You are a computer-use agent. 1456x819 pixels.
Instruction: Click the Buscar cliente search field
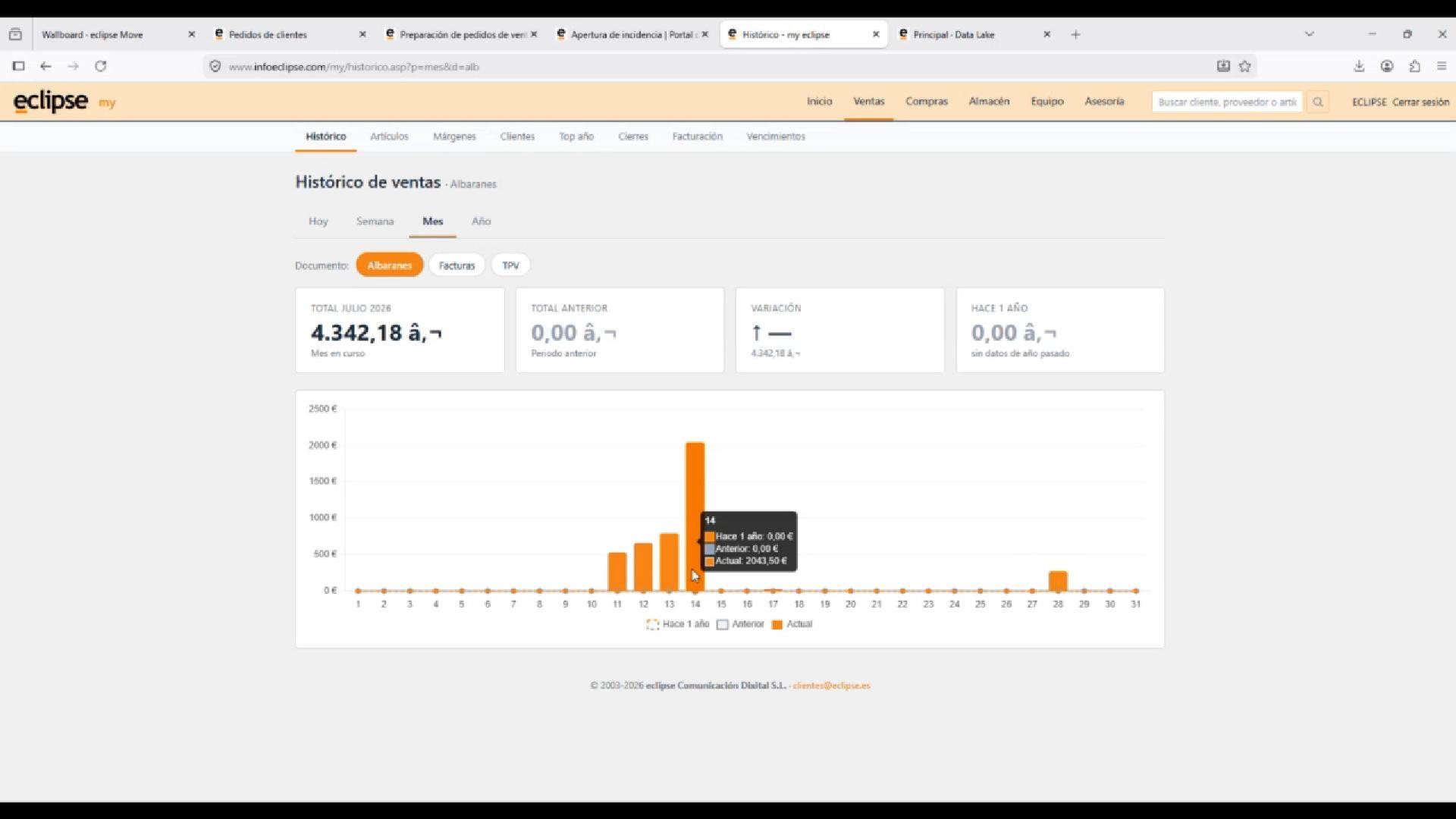pyautogui.click(x=1227, y=102)
